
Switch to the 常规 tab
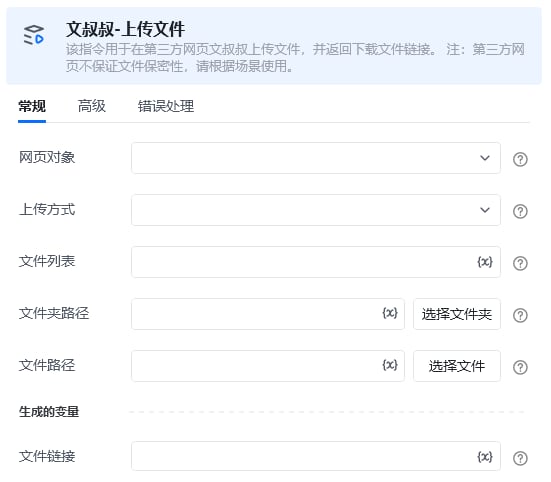[32, 106]
